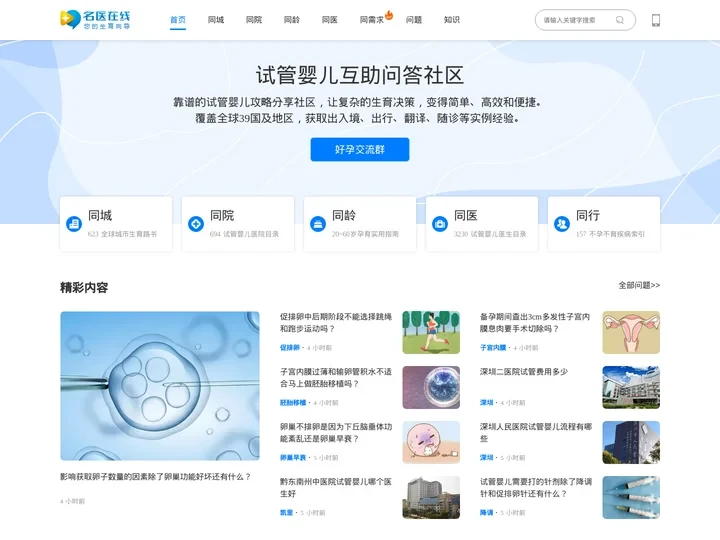The height and width of the screenshot is (540, 720).
Task: Click the 同院 card's hospital cross icon
Action: [x=196, y=224]
